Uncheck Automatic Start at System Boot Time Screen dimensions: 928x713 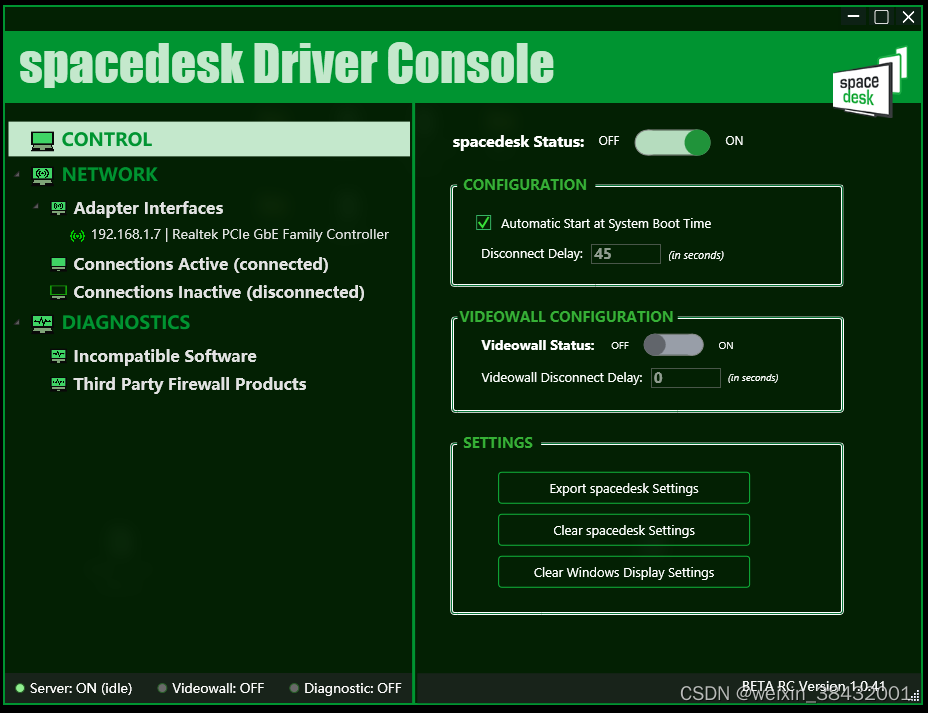(x=484, y=223)
